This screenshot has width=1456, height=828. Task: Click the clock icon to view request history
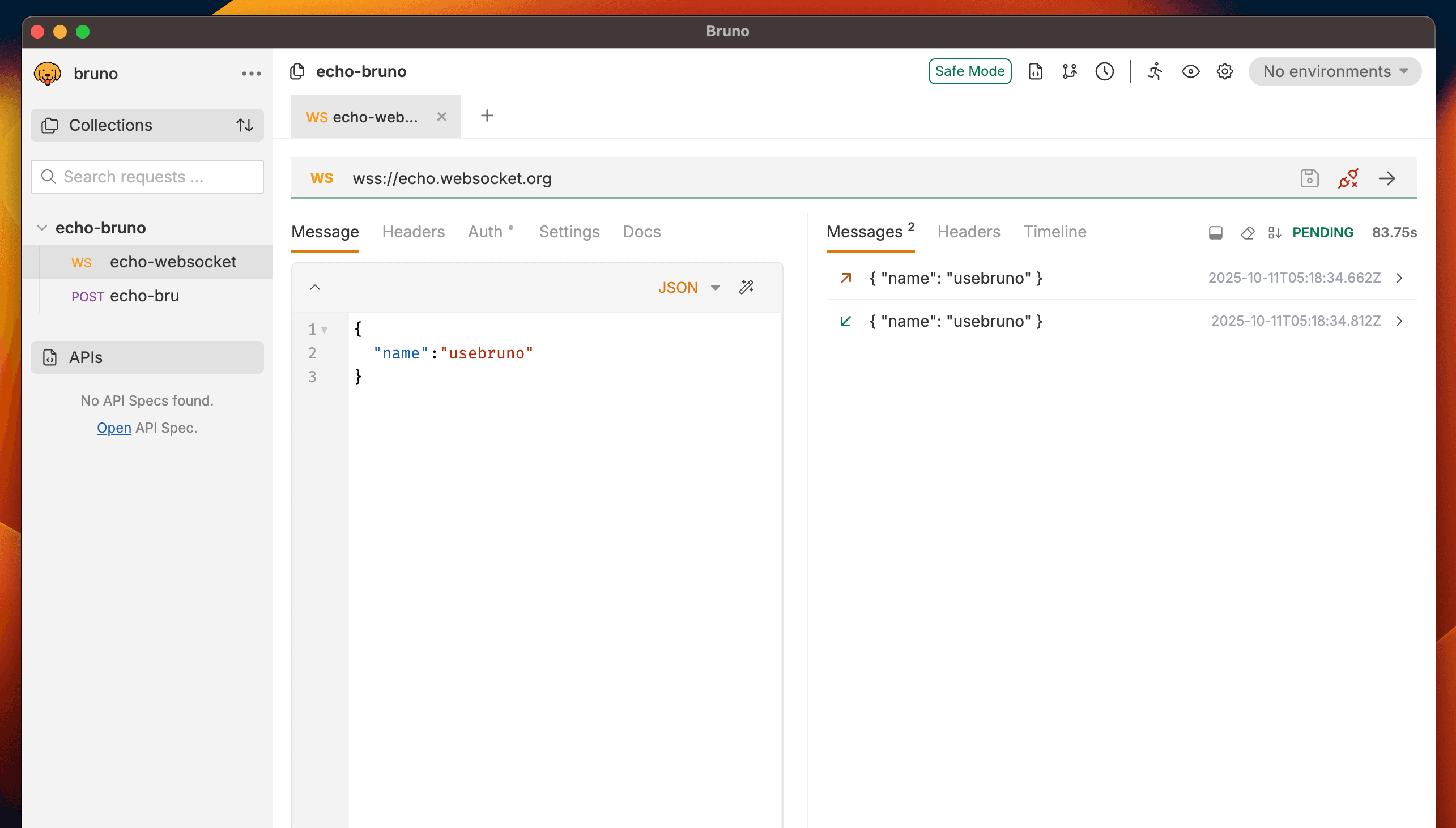coord(1104,72)
